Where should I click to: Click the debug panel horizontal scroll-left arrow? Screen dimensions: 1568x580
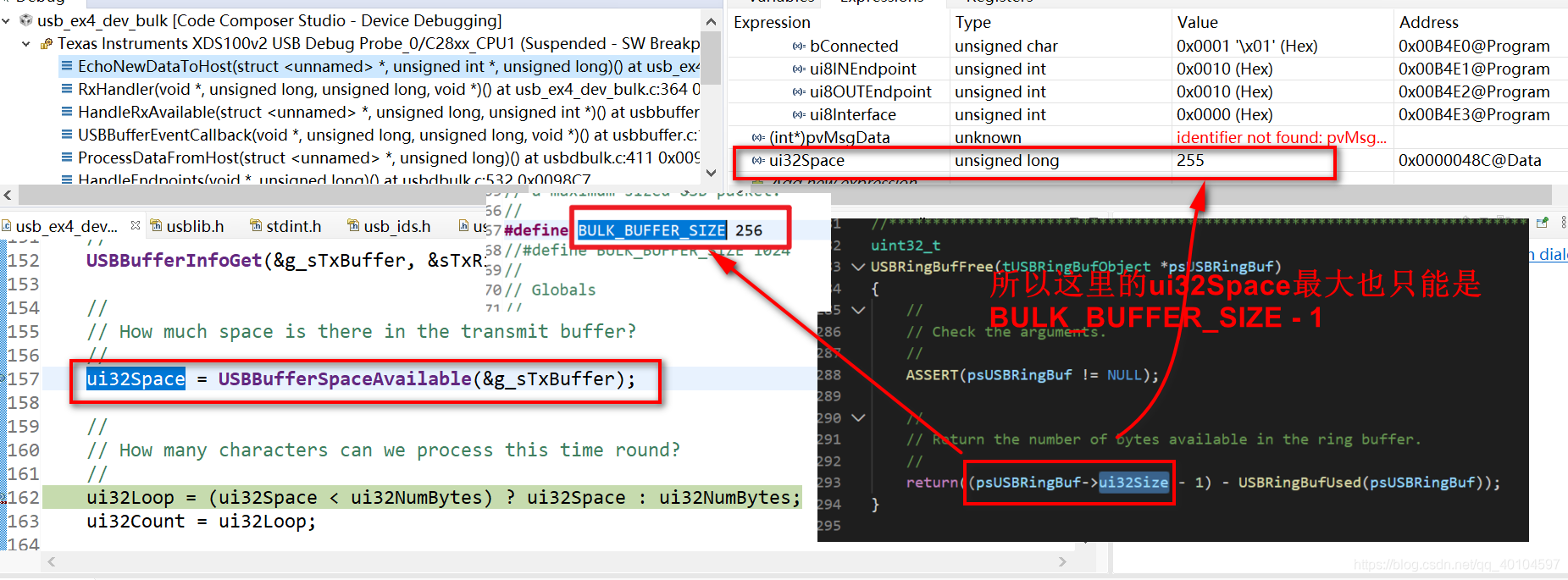click(x=8, y=194)
